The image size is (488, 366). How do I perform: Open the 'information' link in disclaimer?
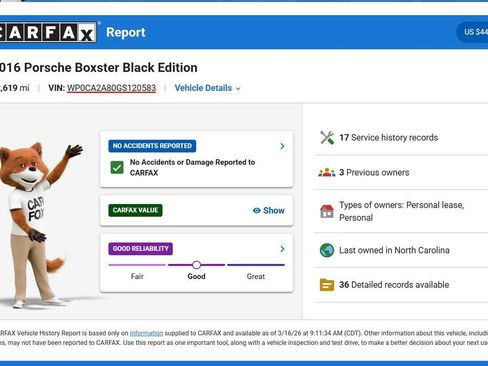(146, 333)
